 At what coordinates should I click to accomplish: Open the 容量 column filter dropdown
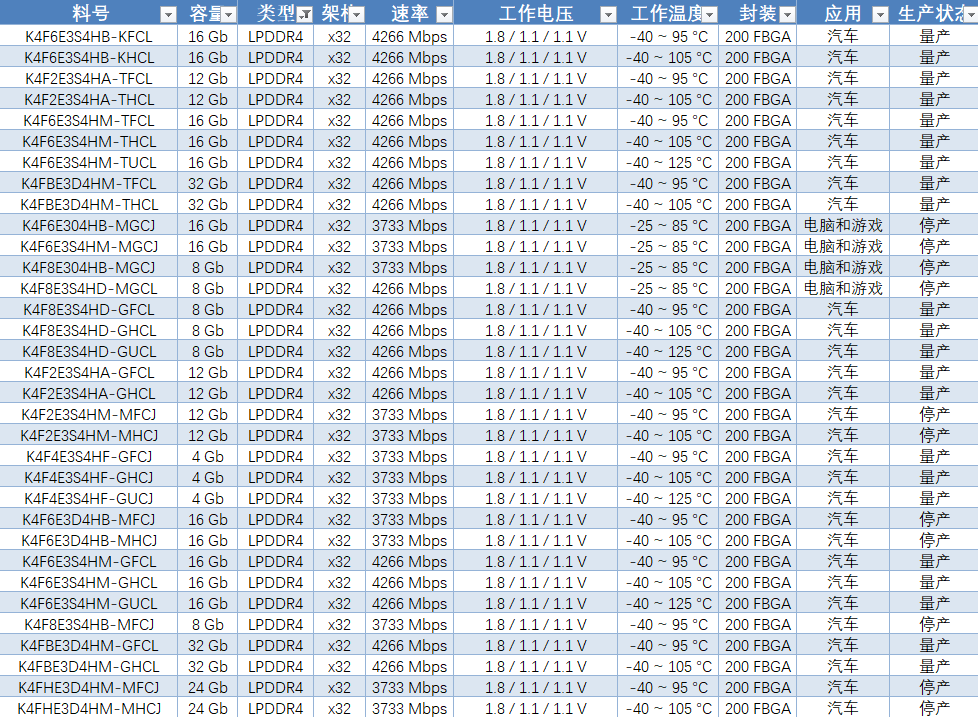(x=229, y=14)
